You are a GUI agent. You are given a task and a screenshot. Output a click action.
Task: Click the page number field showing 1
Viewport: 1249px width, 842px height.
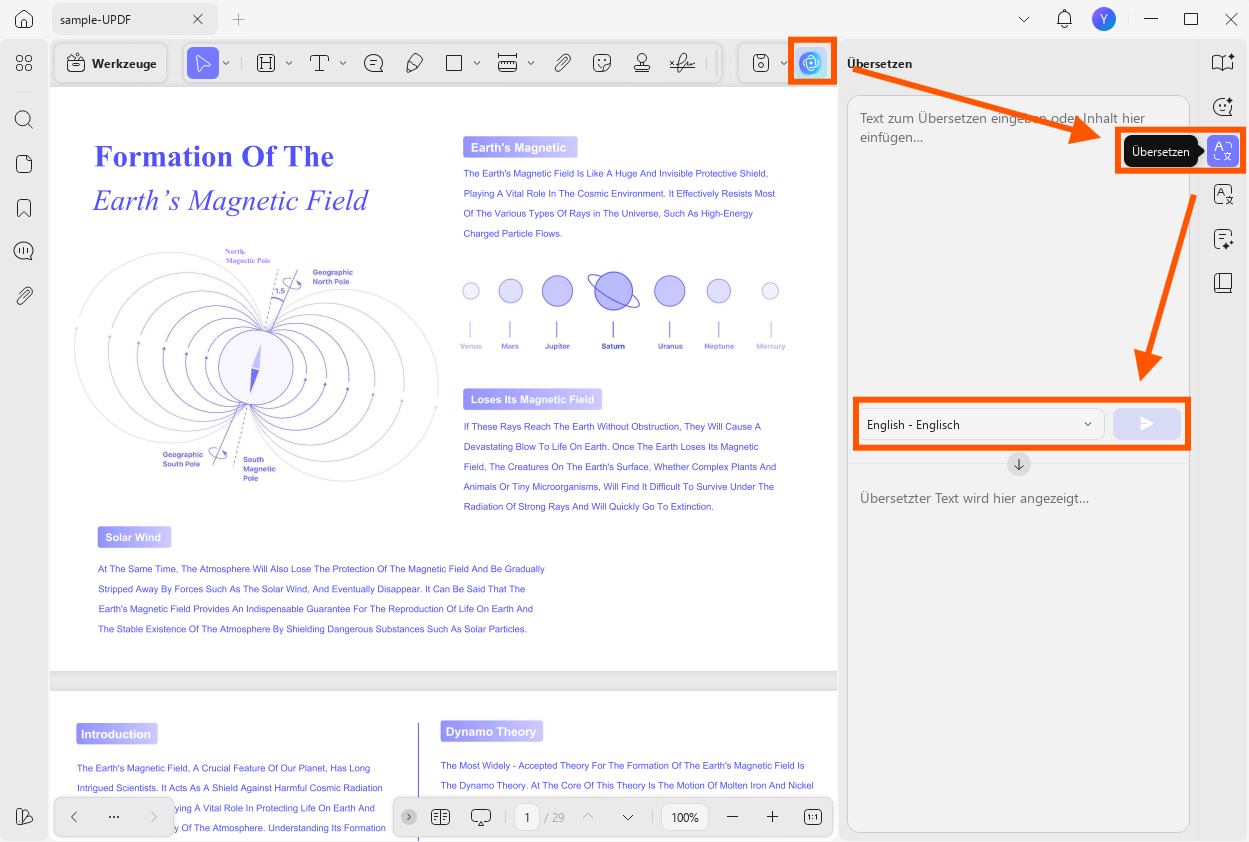(x=527, y=817)
